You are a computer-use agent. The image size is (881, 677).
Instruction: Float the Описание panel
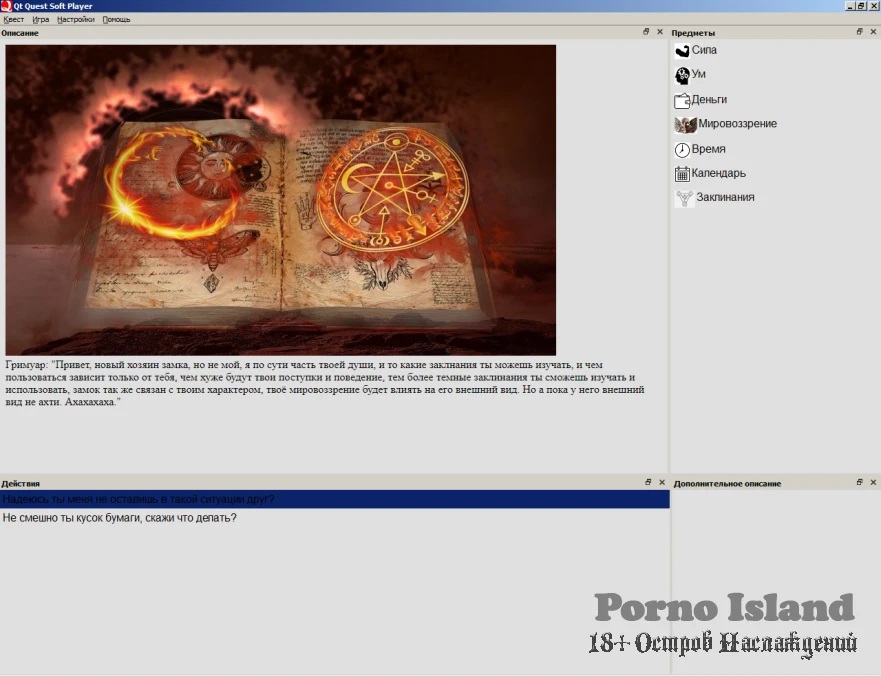point(647,32)
